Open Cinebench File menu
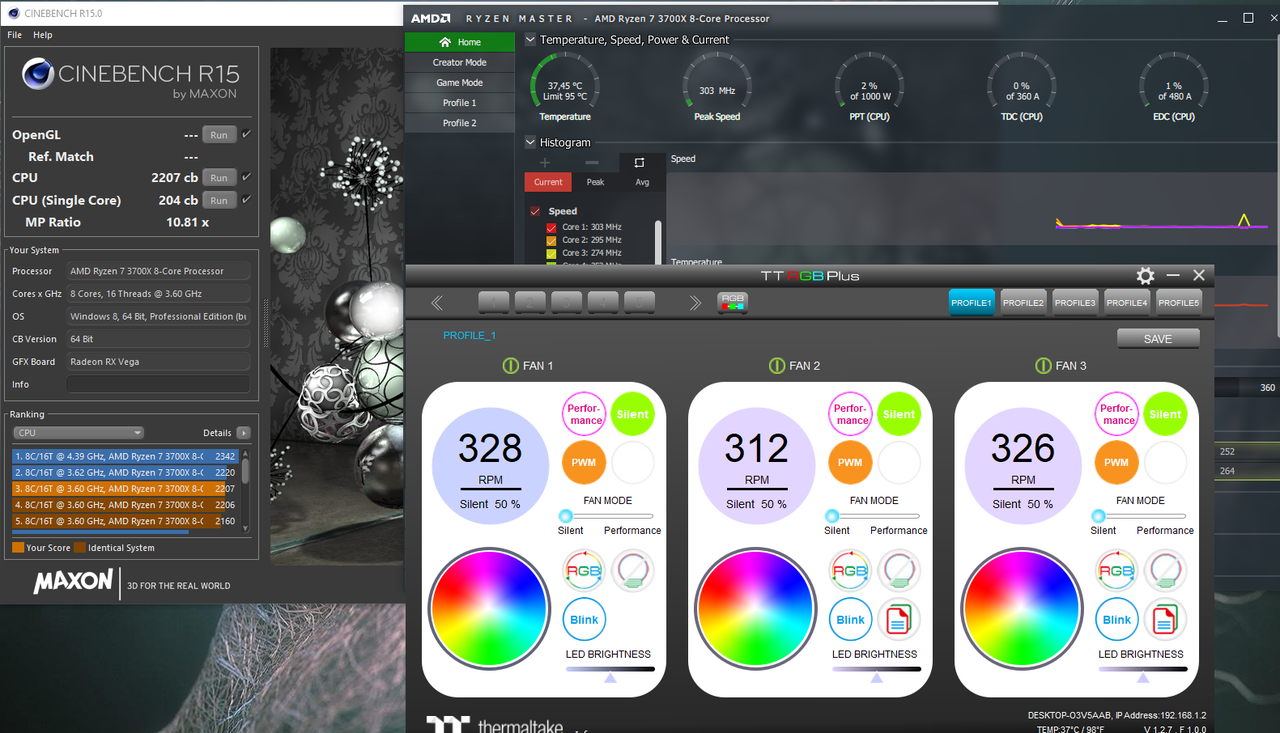Viewport: 1280px width, 733px height. coord(14,35)
